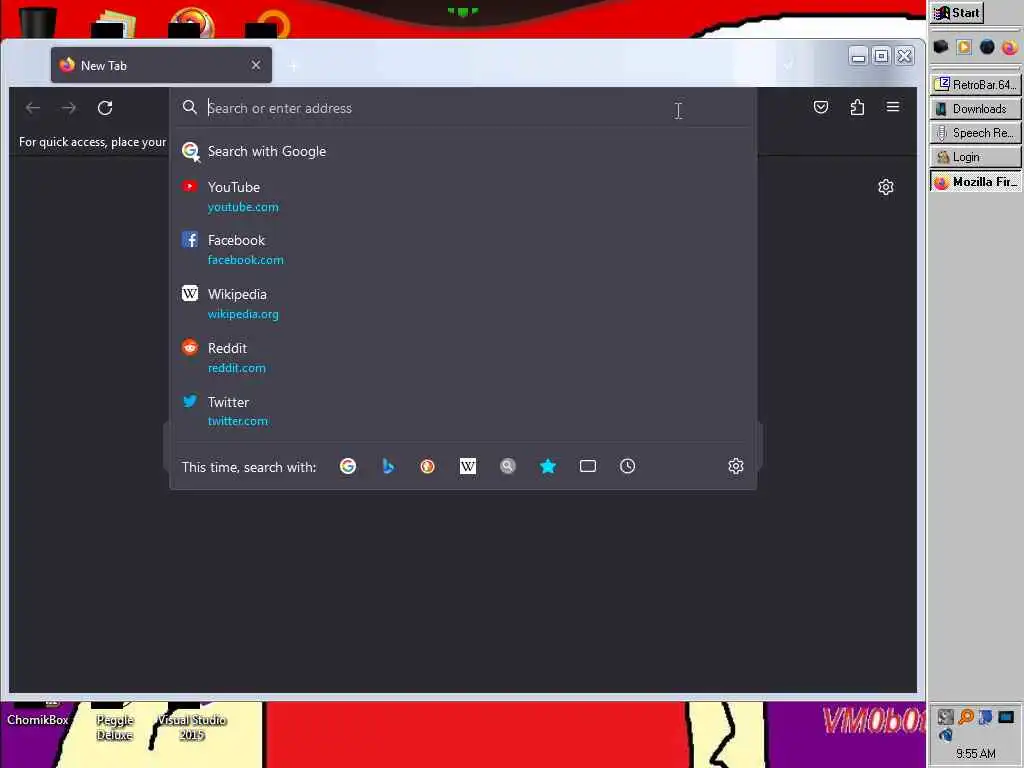Open the Twitter suggestion

[x=463, y=411]
